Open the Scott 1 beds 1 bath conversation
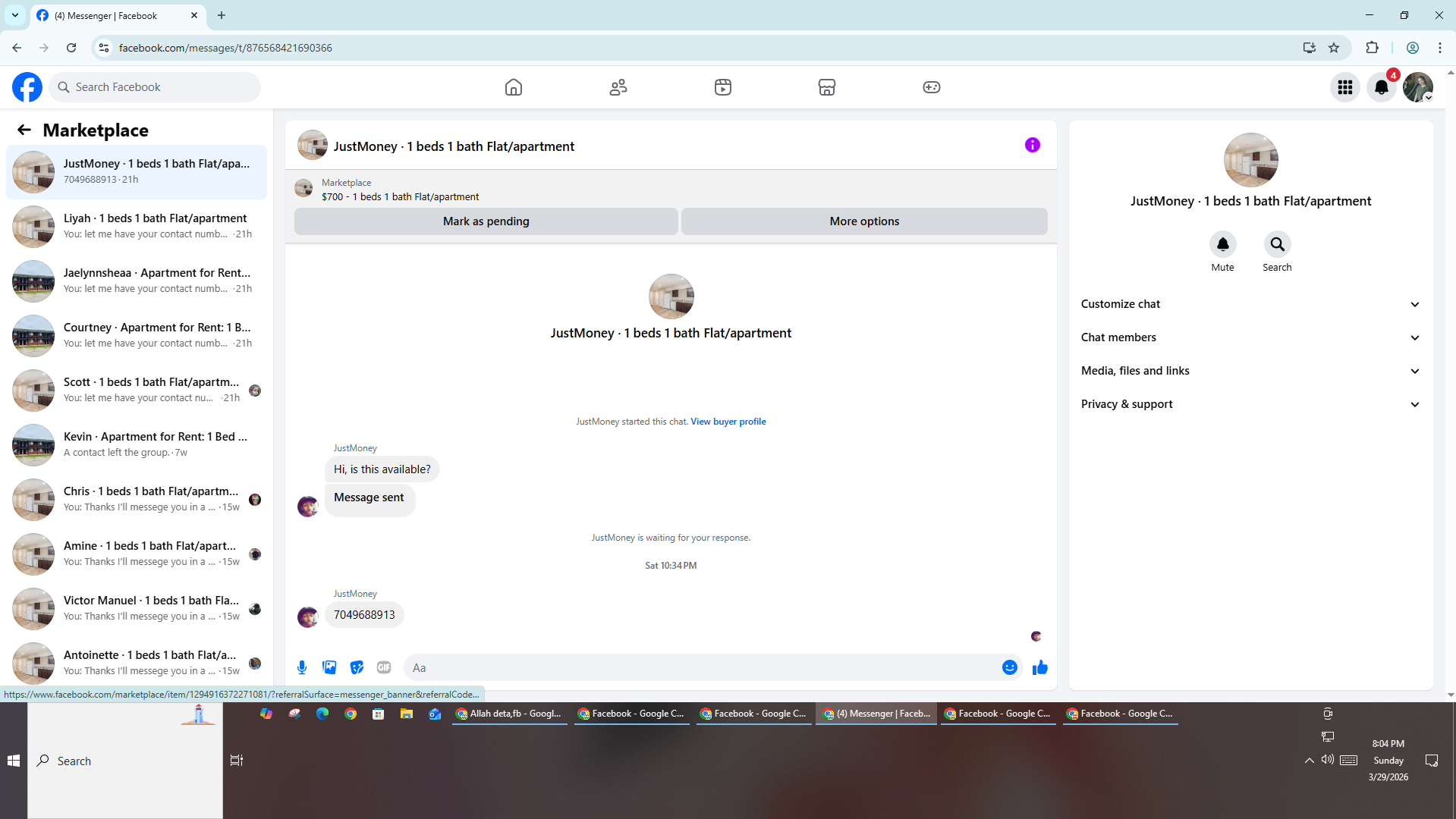 pyautogui.click(x=137, y=390)
